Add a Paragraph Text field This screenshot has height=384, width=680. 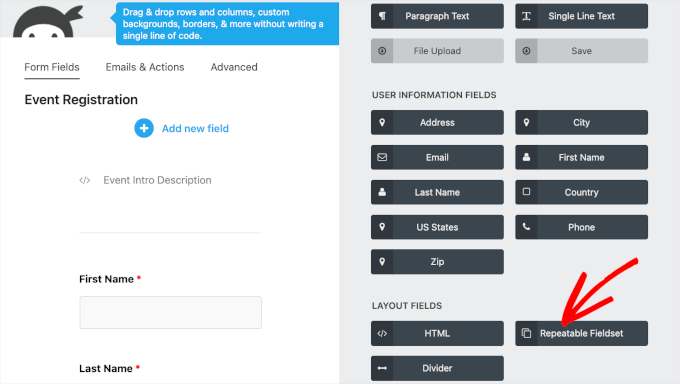(437, 16)
